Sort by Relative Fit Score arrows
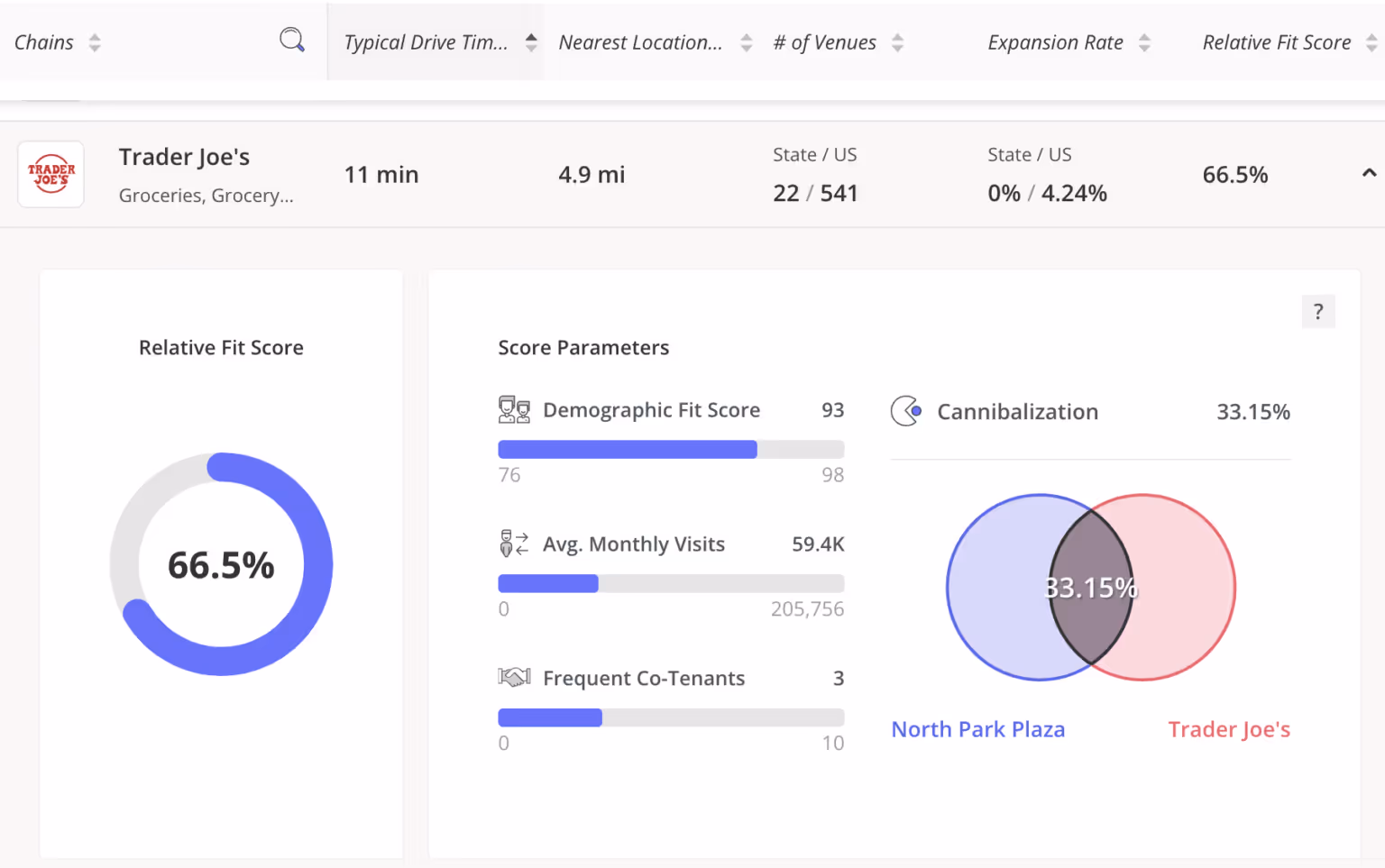 click(1371, 42)
